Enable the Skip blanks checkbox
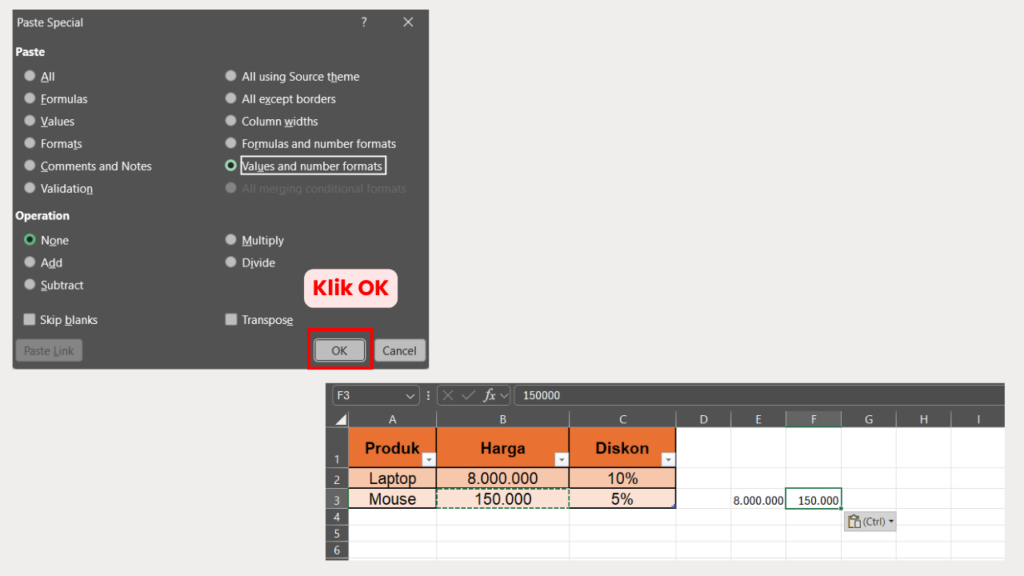This screenshot has width=1024, height=576. pos(30,320)
